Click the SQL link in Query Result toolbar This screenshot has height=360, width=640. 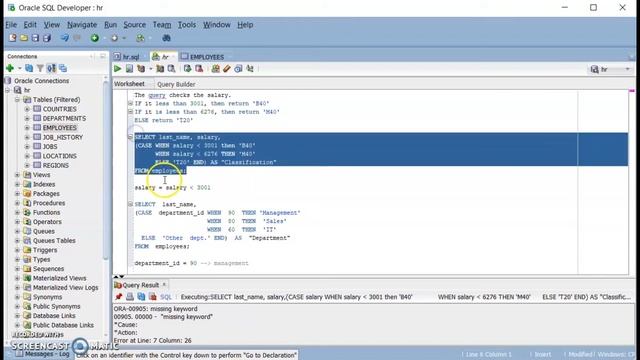[166, 297]
